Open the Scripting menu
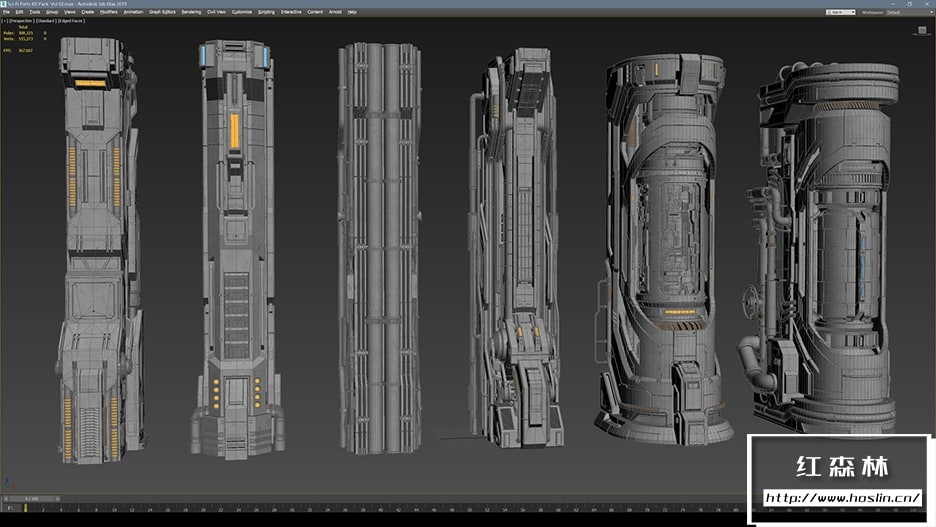The image size is (936, 527). tap(266, 12)
